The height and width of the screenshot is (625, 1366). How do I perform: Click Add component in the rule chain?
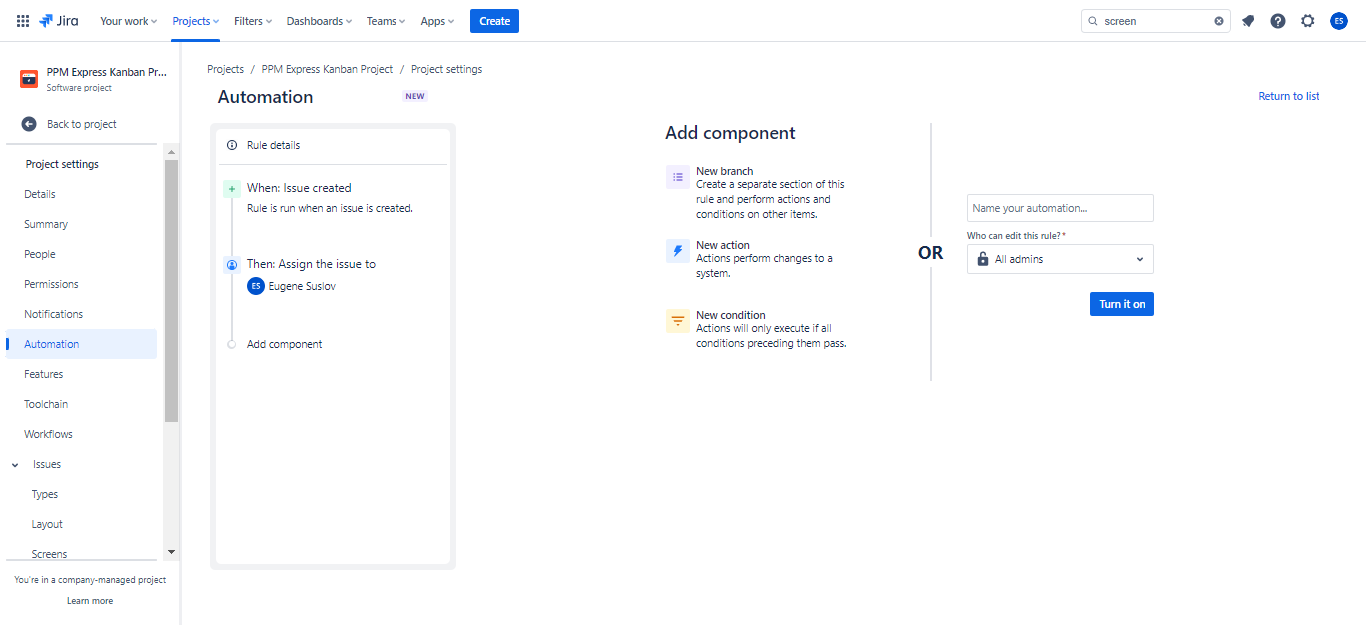point(285,344)
